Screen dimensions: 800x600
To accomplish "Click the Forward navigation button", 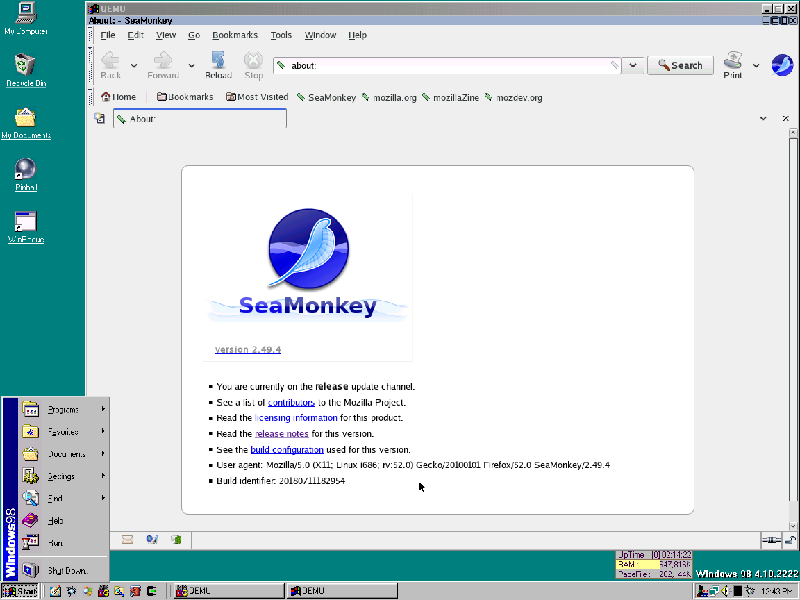I will (163, 65).
